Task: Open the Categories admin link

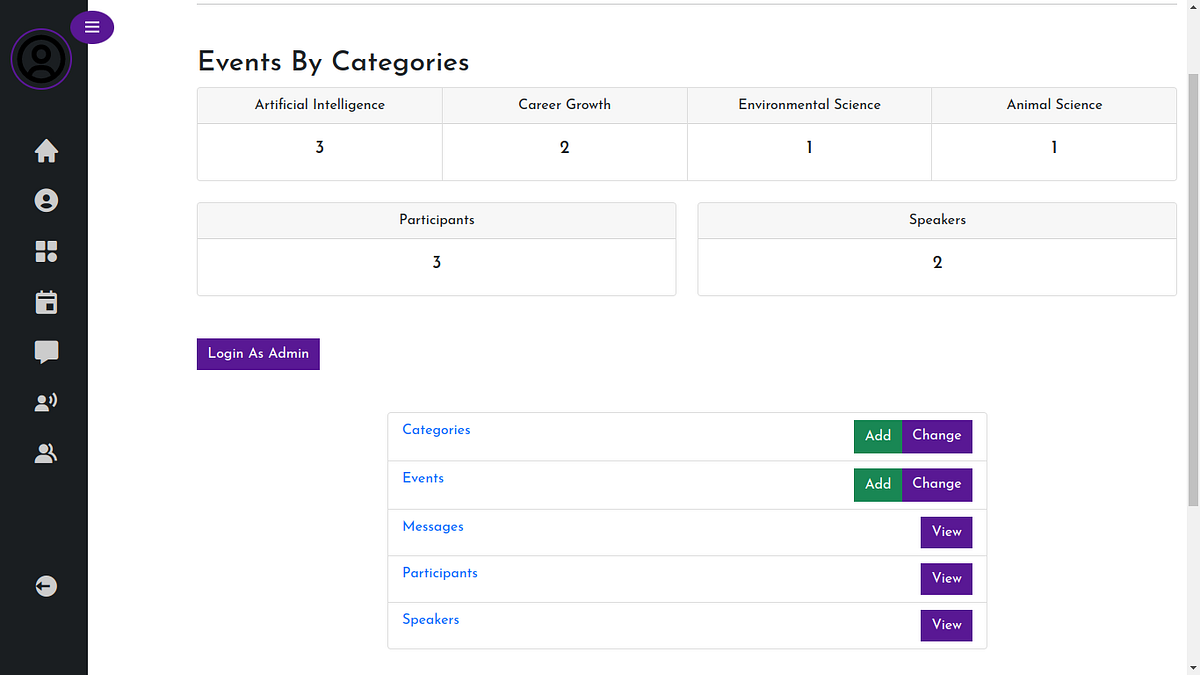Action: pos(436,430)
